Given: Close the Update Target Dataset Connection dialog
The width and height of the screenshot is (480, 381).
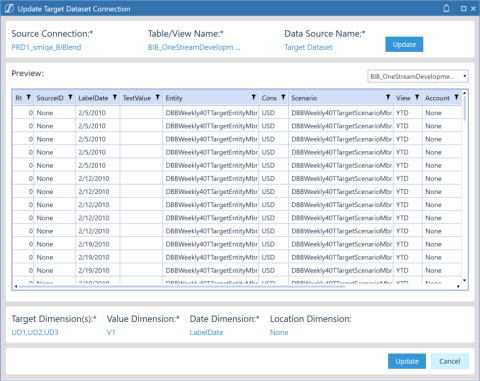Looking at the screenshot, I should coord(473,9).
